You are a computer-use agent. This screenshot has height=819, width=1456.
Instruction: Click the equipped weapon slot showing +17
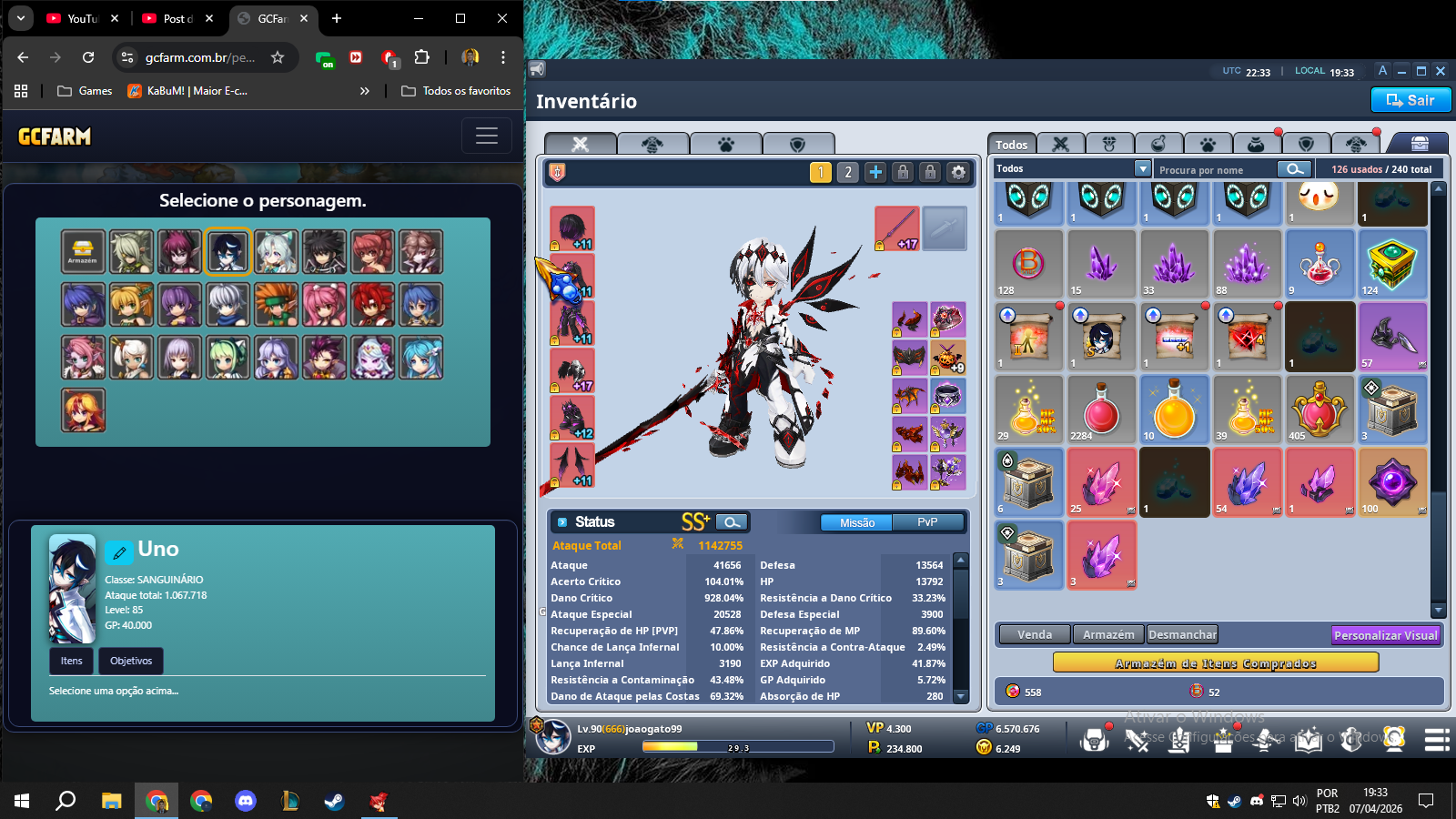coord(897,228)
